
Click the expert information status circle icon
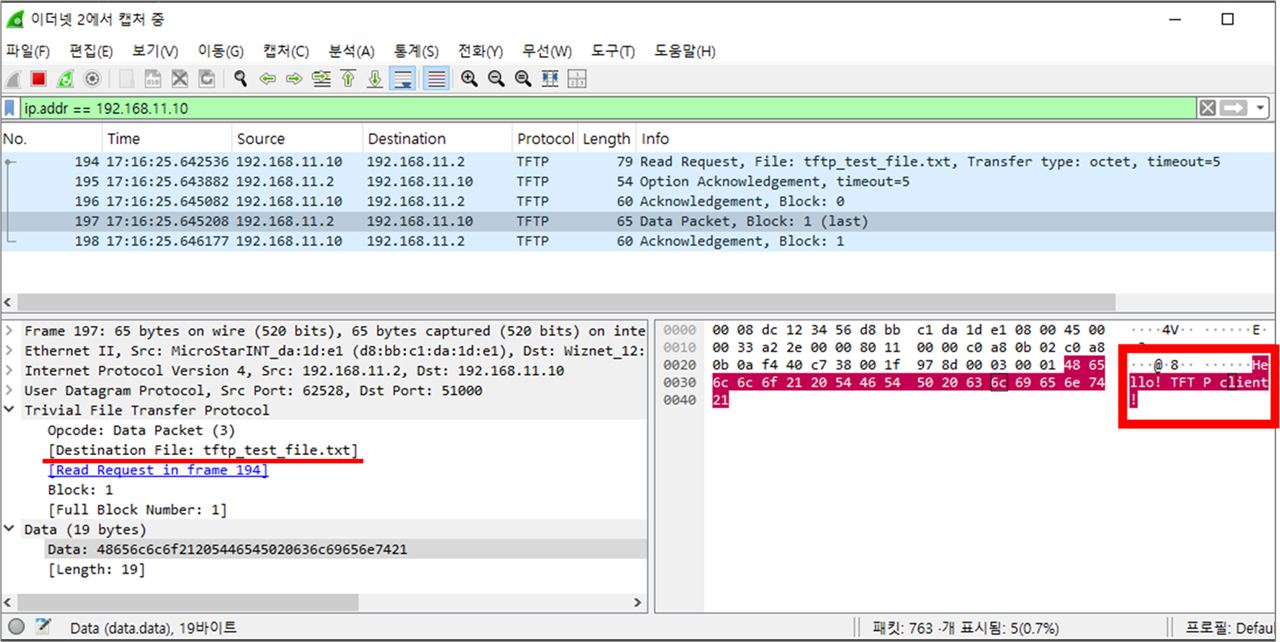[x=16, y=628]
